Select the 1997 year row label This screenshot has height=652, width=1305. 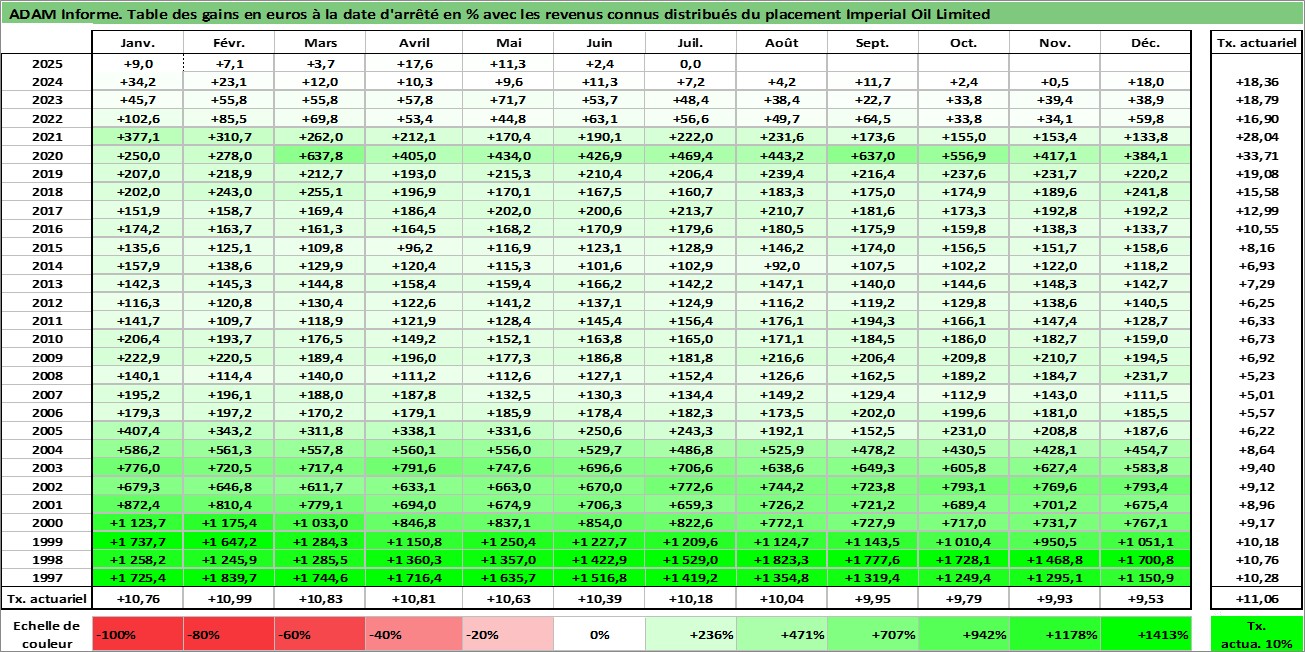click(x=46, y=578)
